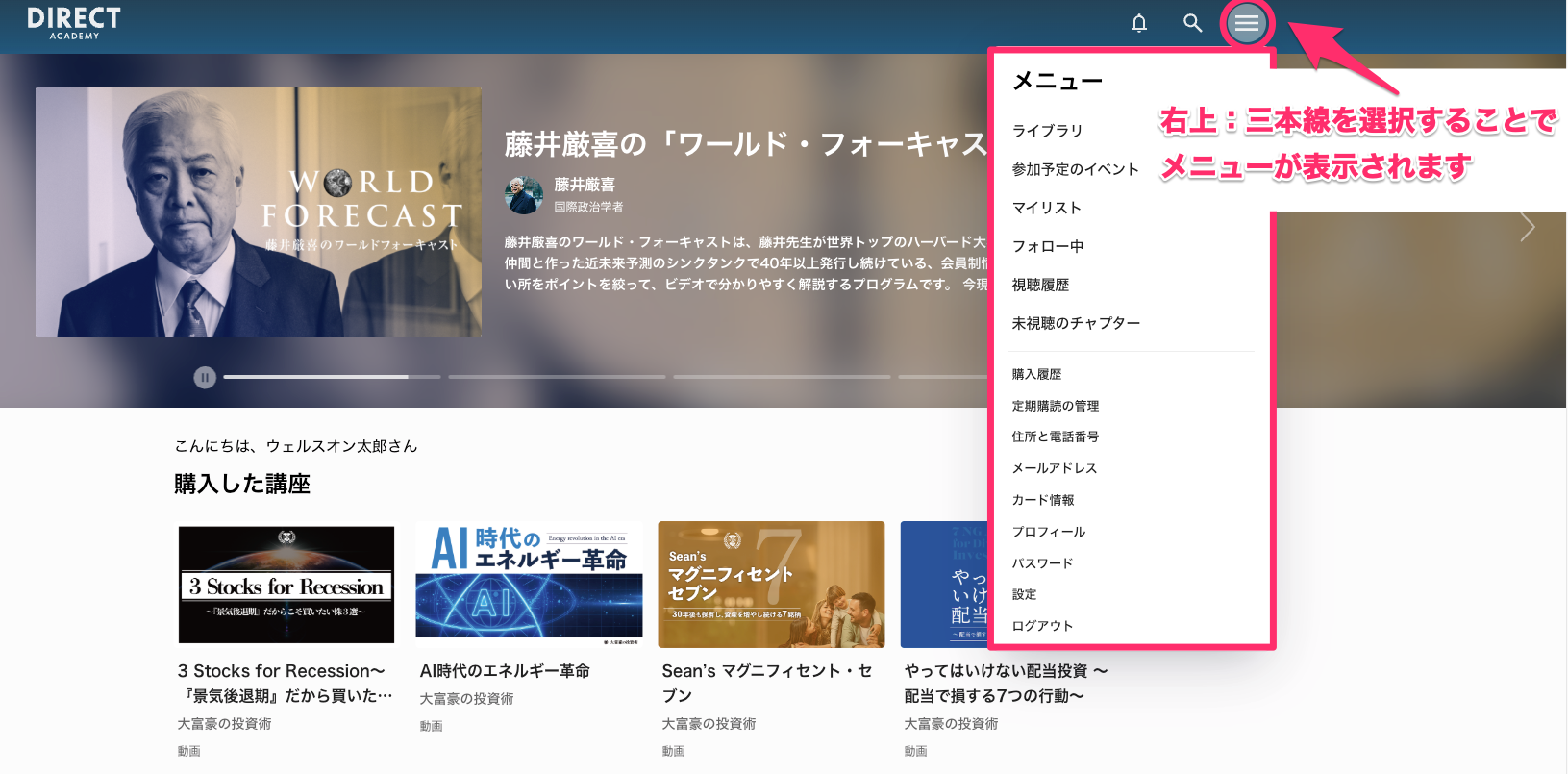The image size is (1568, 774).
Task: Open カード情報 menu entry
Action: pyautogui.click(x=1043, y=500)
